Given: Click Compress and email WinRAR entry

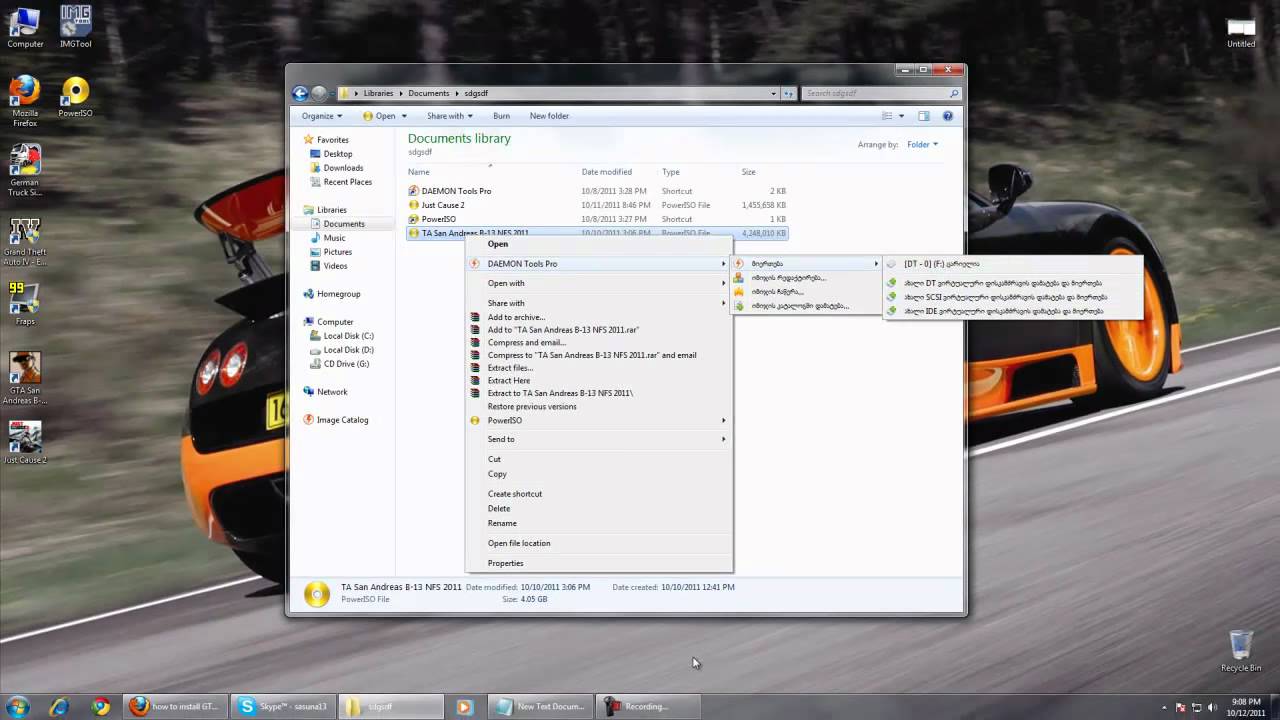Looking at the screenshot, I should click(x=598, y=342).
